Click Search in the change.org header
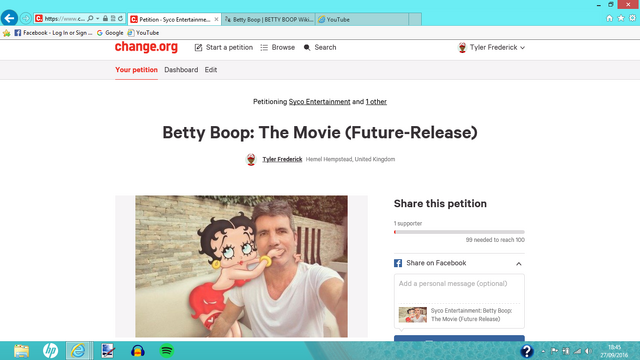This screenshot has height=360, width=640. 320,47
